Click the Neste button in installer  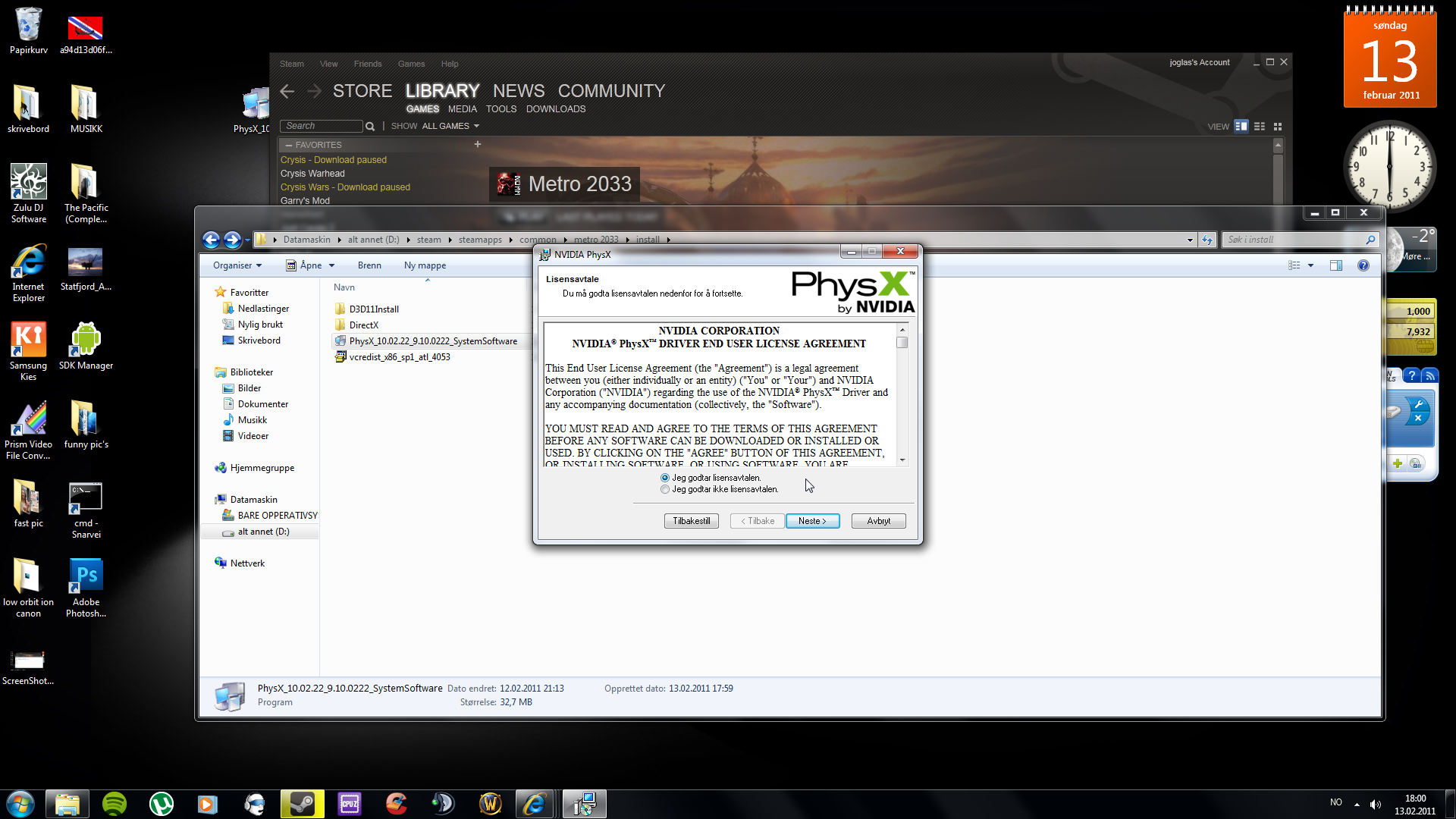[x=812, y=521]
